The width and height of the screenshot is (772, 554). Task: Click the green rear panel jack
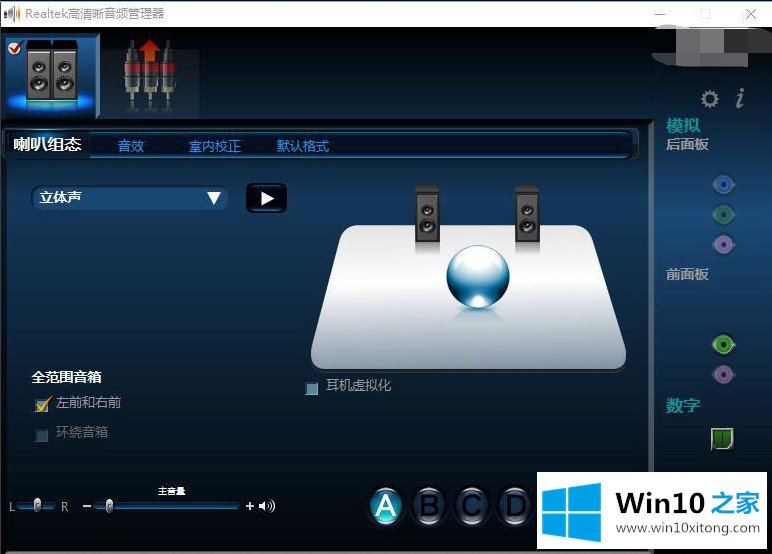[x=723, y=215]
